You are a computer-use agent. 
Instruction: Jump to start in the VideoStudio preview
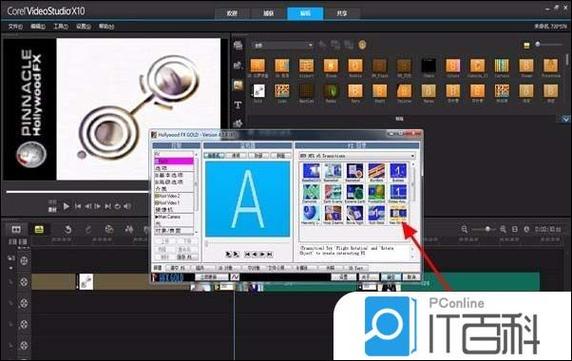(78, 206)
